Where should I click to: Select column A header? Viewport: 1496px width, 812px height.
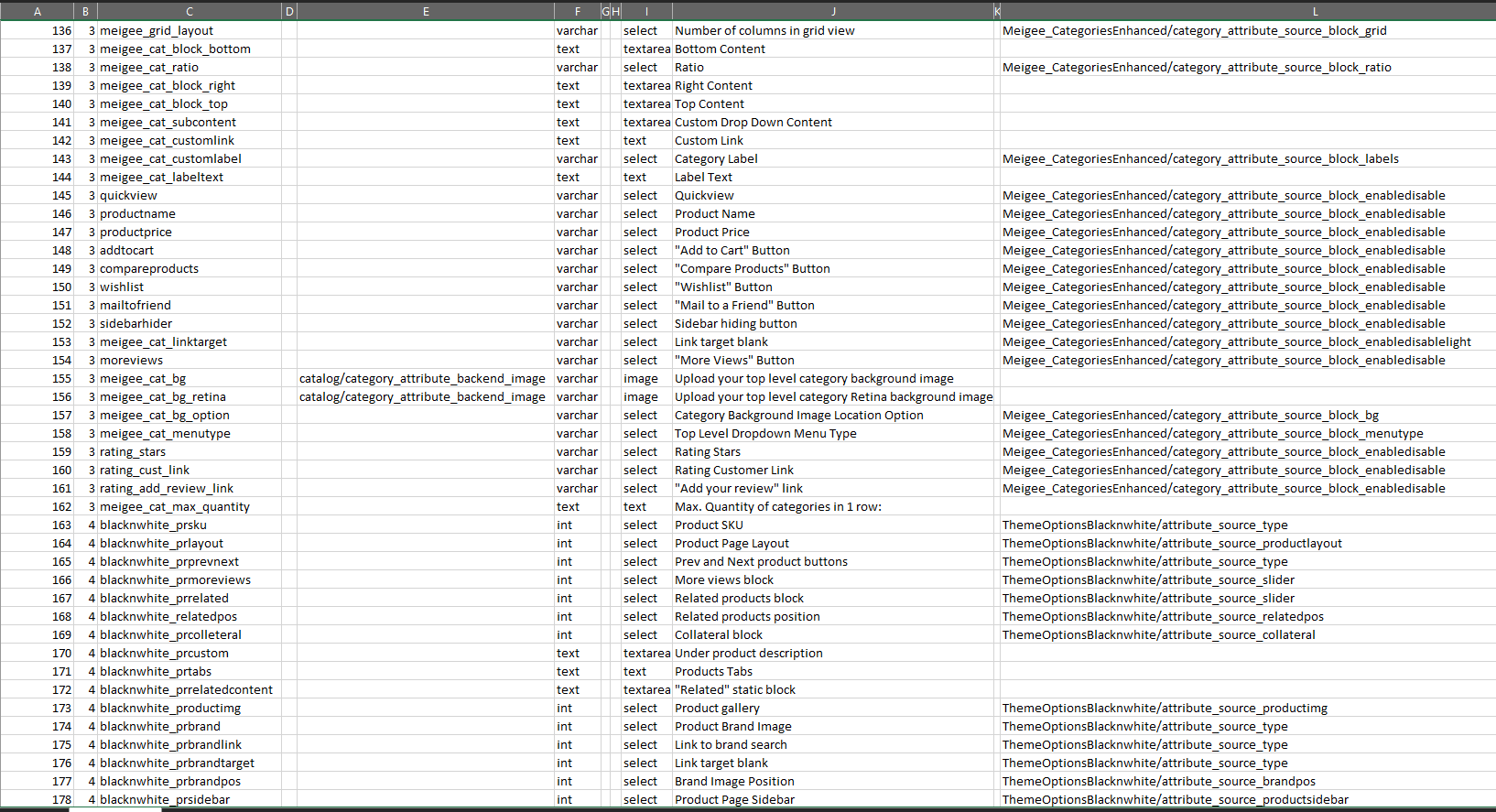(x=37, y=12)
